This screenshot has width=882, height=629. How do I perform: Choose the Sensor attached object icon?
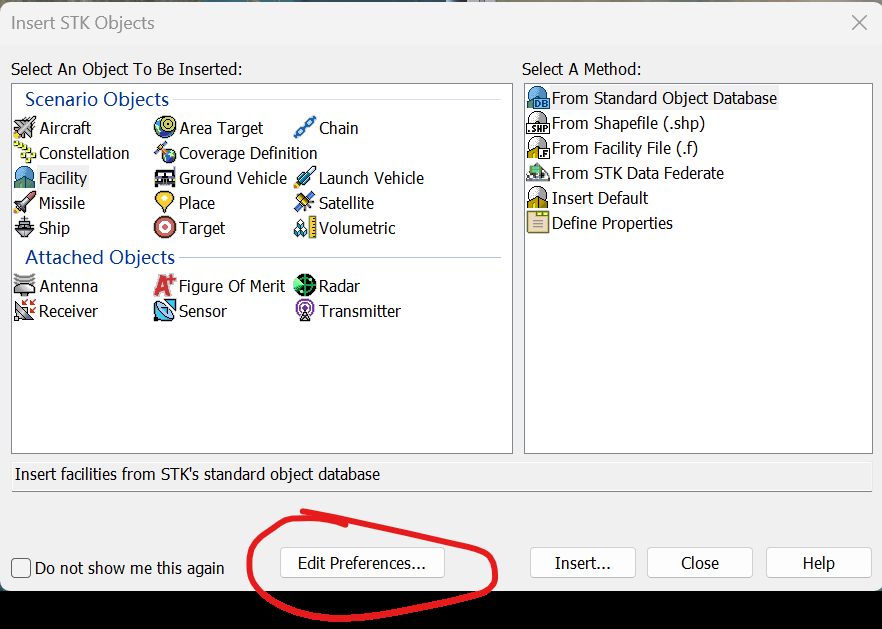165,311
